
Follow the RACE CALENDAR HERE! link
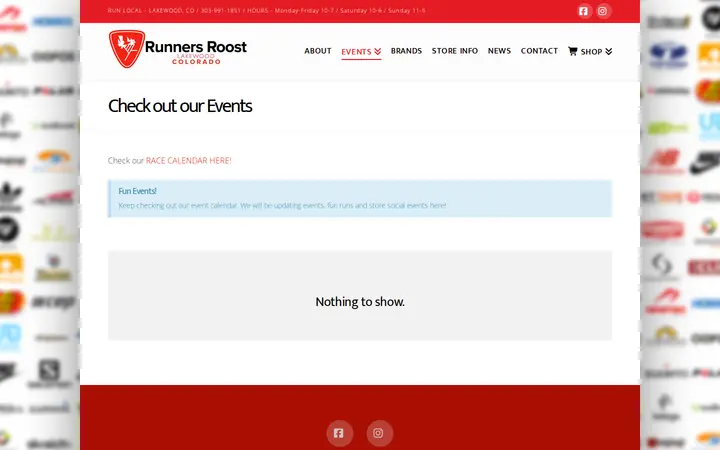click(189, 160)
